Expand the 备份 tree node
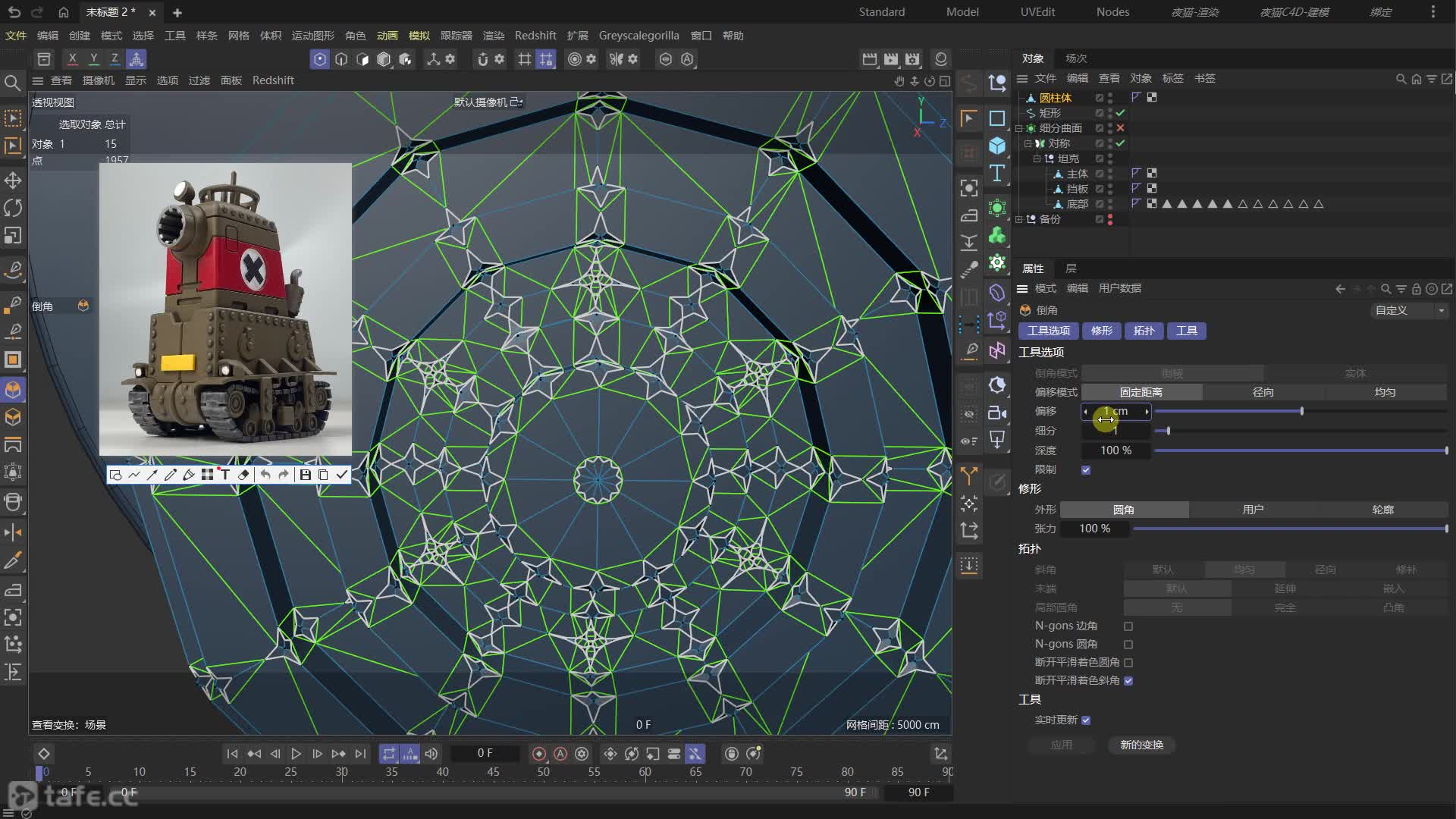 pyautogui.click(x=1018, y=219)
